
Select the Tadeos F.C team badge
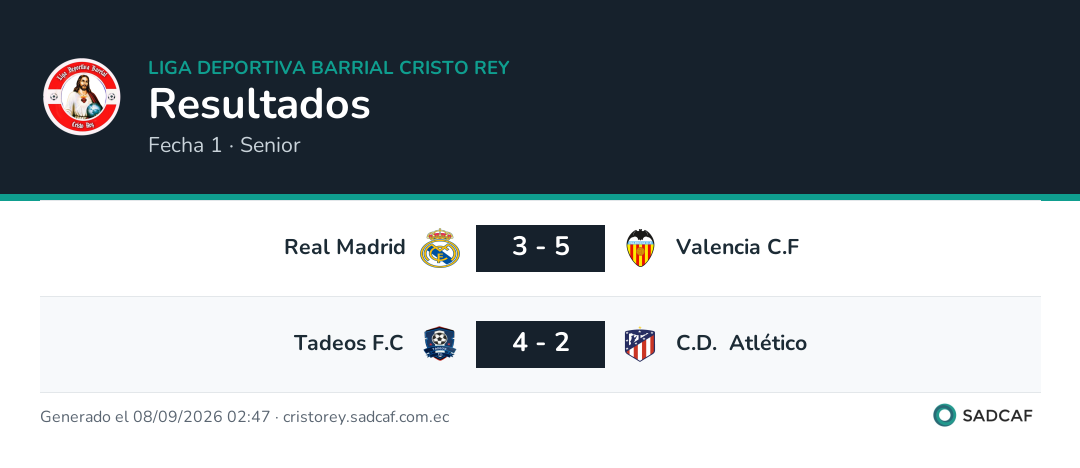[x=440, y=344]
